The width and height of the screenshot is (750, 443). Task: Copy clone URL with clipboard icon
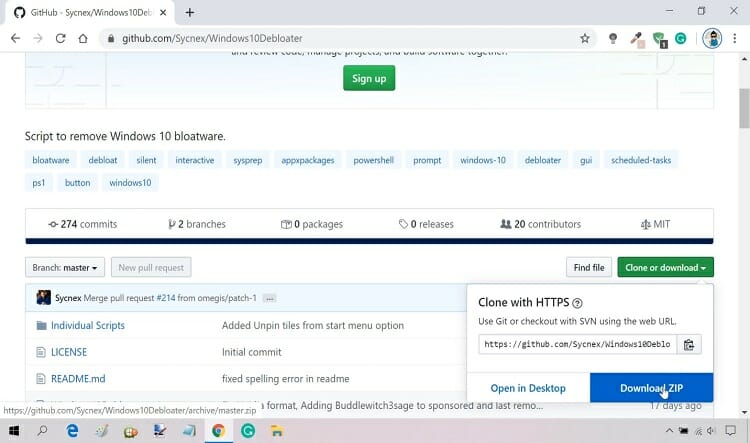tap(689, 344)
